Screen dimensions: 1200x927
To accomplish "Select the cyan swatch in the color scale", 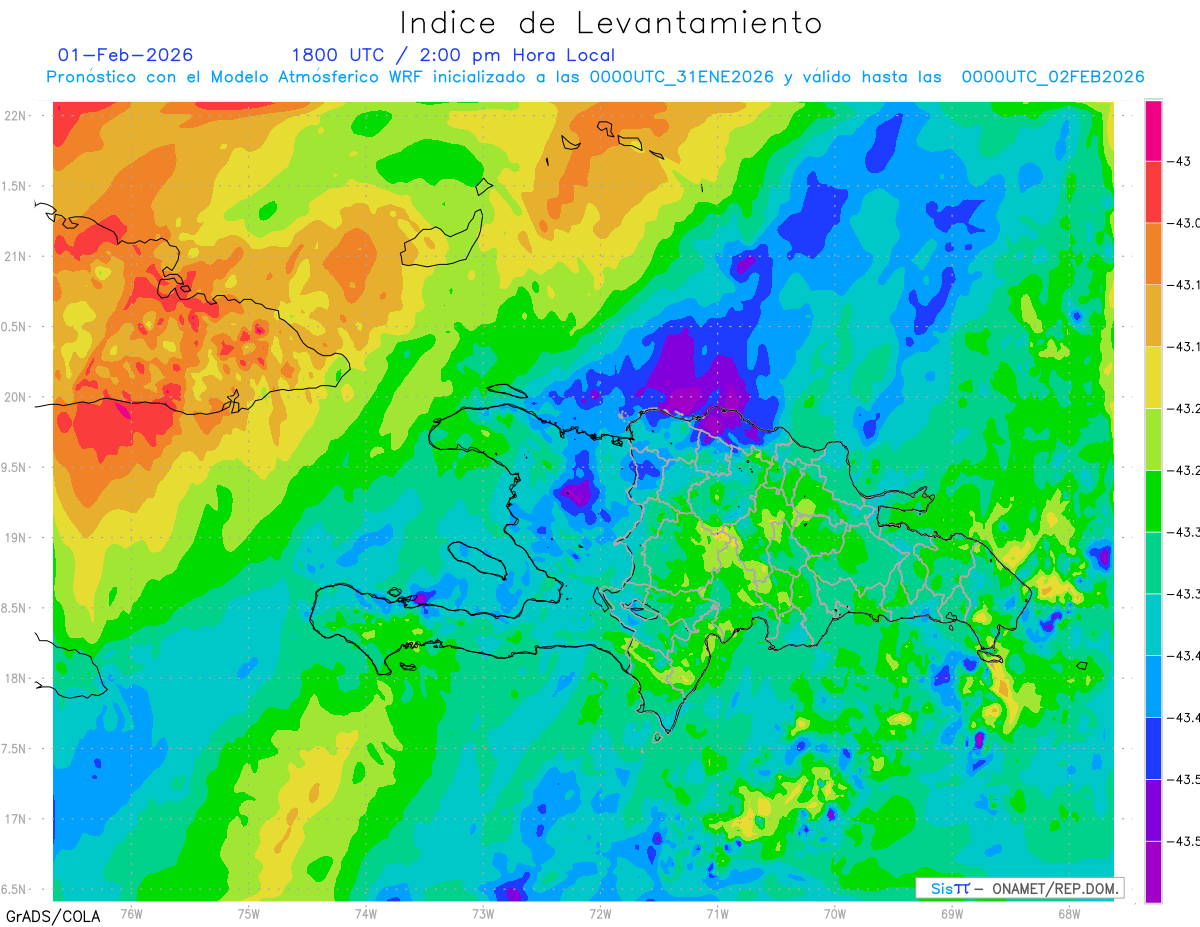I will point(1153,624).
